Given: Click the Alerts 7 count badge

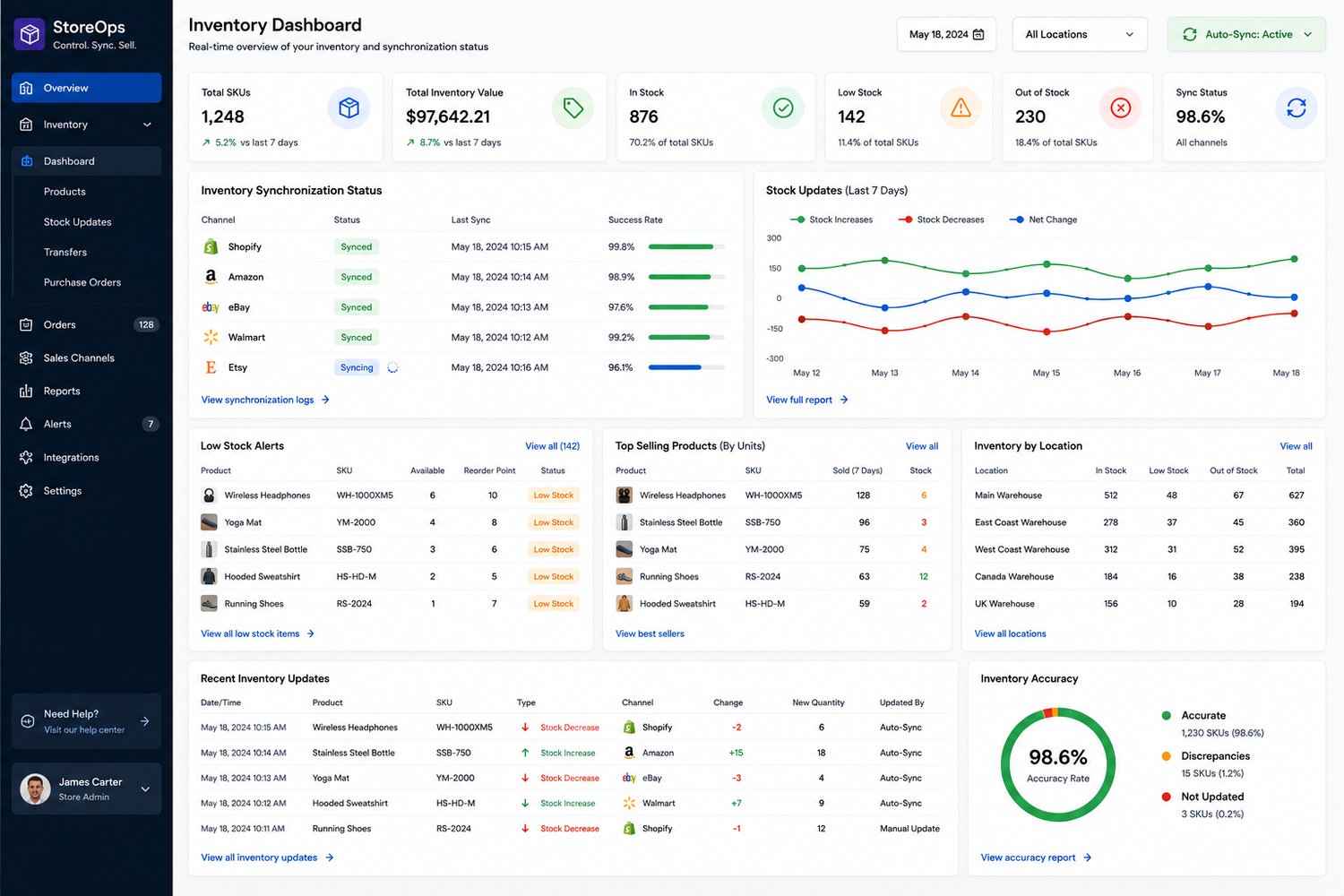Looking at the screenshot, I should click(x=151, y=424).
